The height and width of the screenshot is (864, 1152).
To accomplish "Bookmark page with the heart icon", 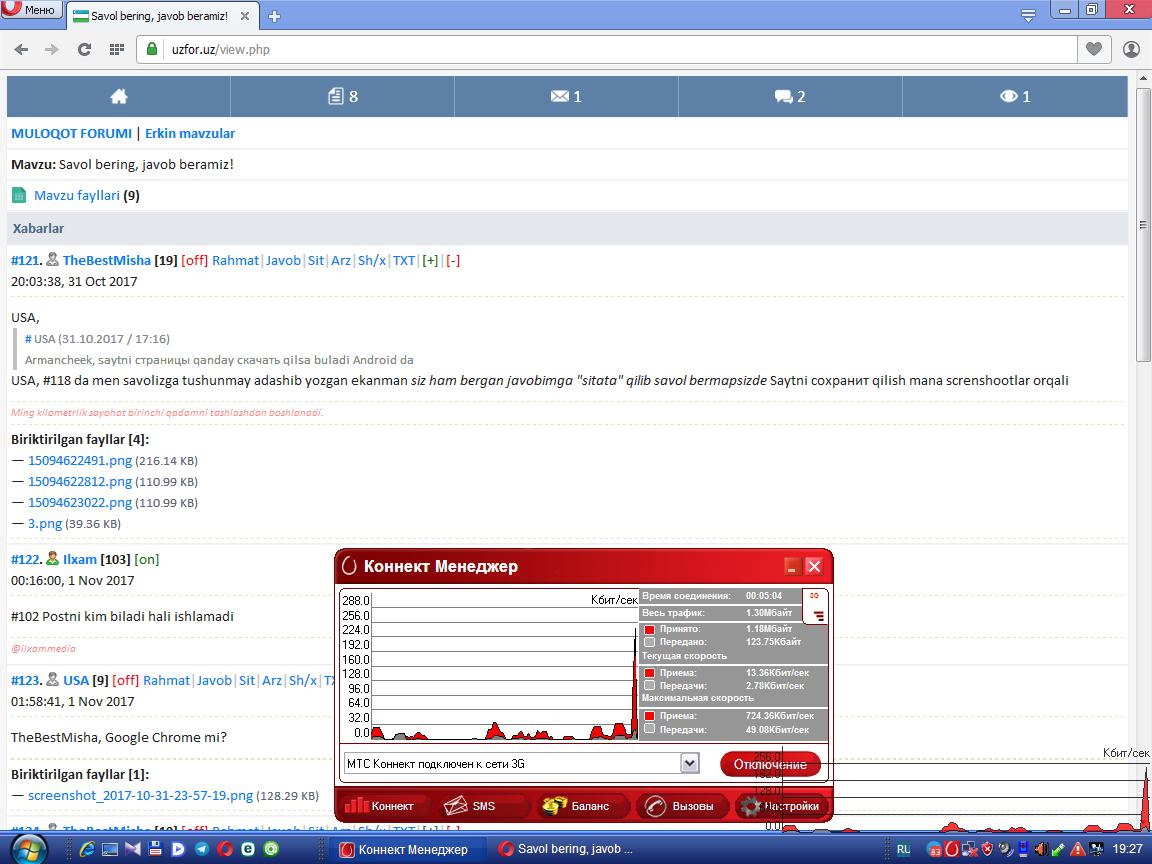I will tap(1094, 49).
